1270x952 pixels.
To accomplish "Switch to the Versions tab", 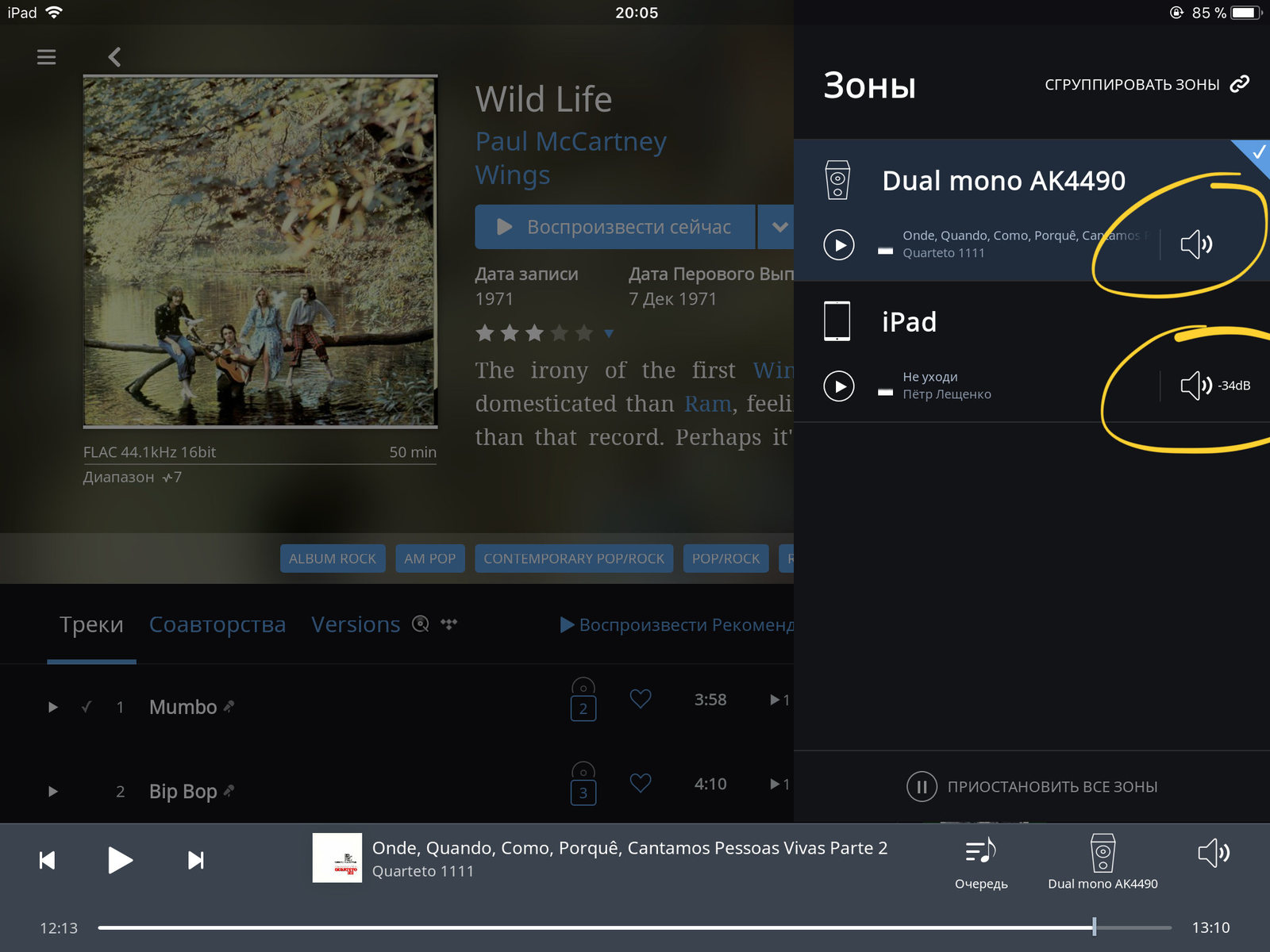I will (x=356, y=625).
